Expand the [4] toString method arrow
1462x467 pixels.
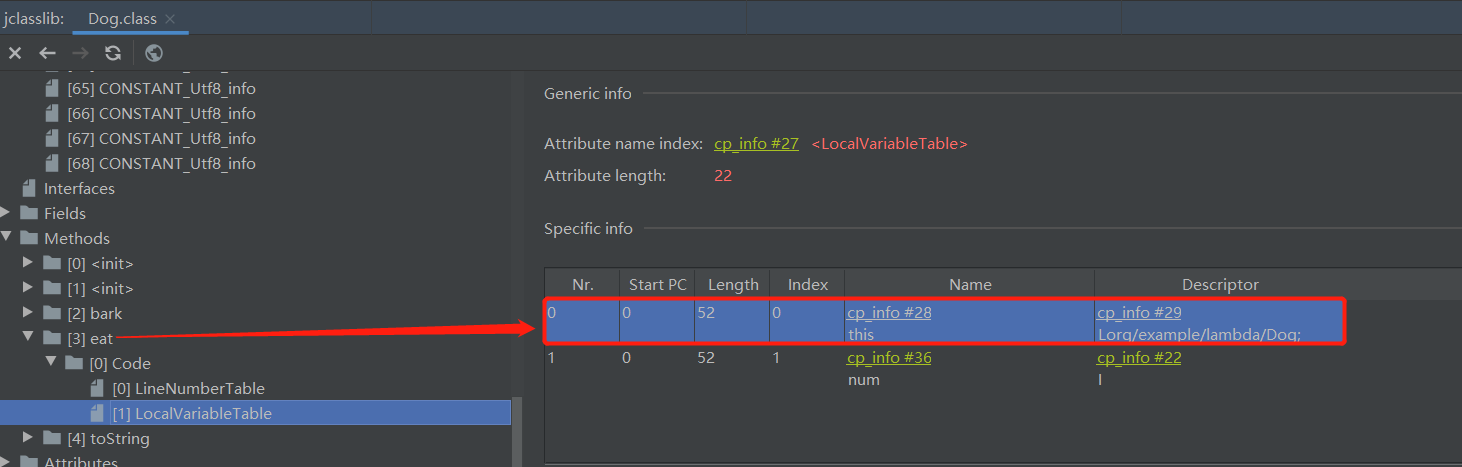30,438
